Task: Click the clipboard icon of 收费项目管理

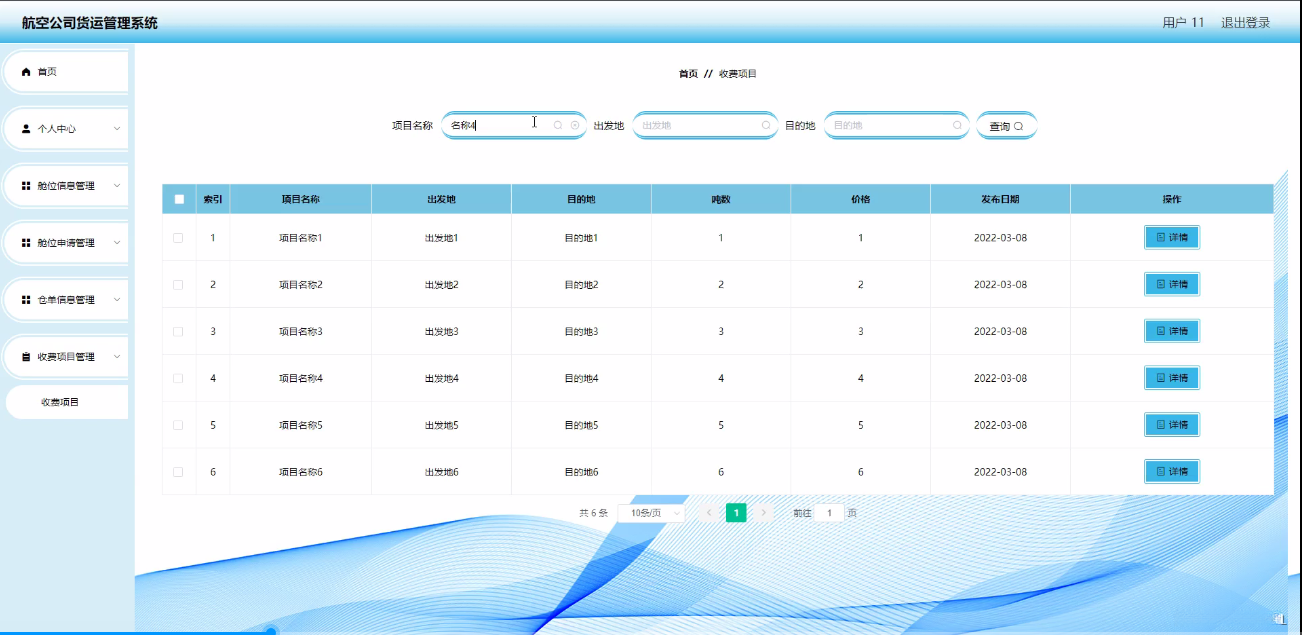Action: (x=26, y=357)
